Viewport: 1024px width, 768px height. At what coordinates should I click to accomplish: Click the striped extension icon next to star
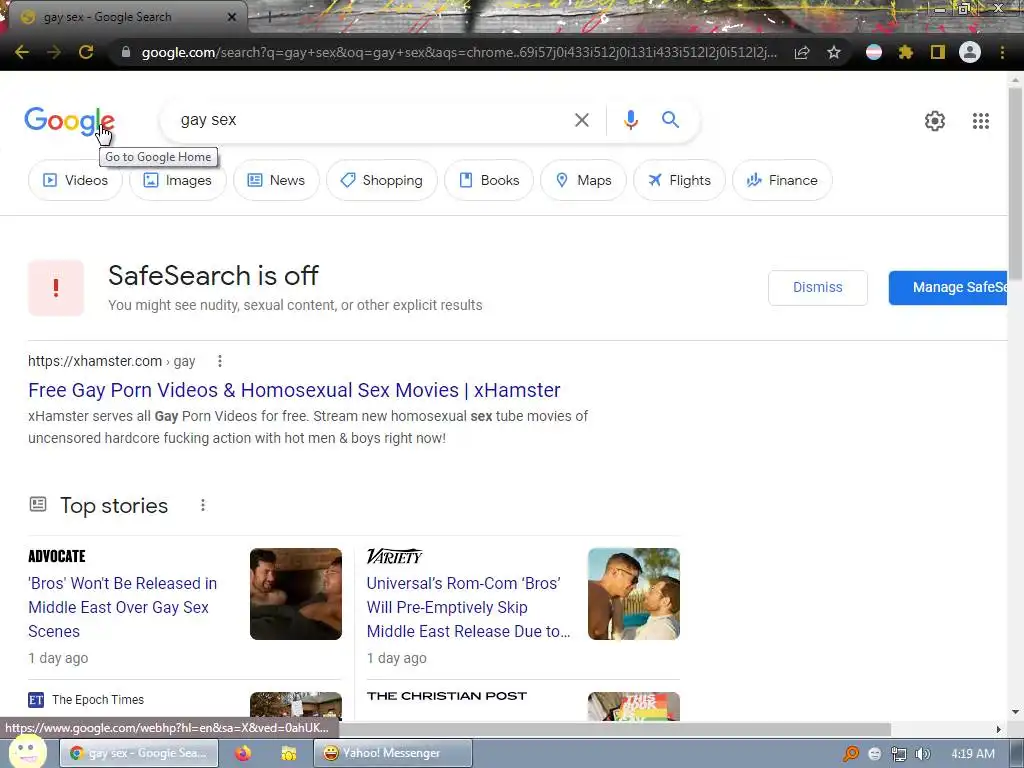(874, 52)
